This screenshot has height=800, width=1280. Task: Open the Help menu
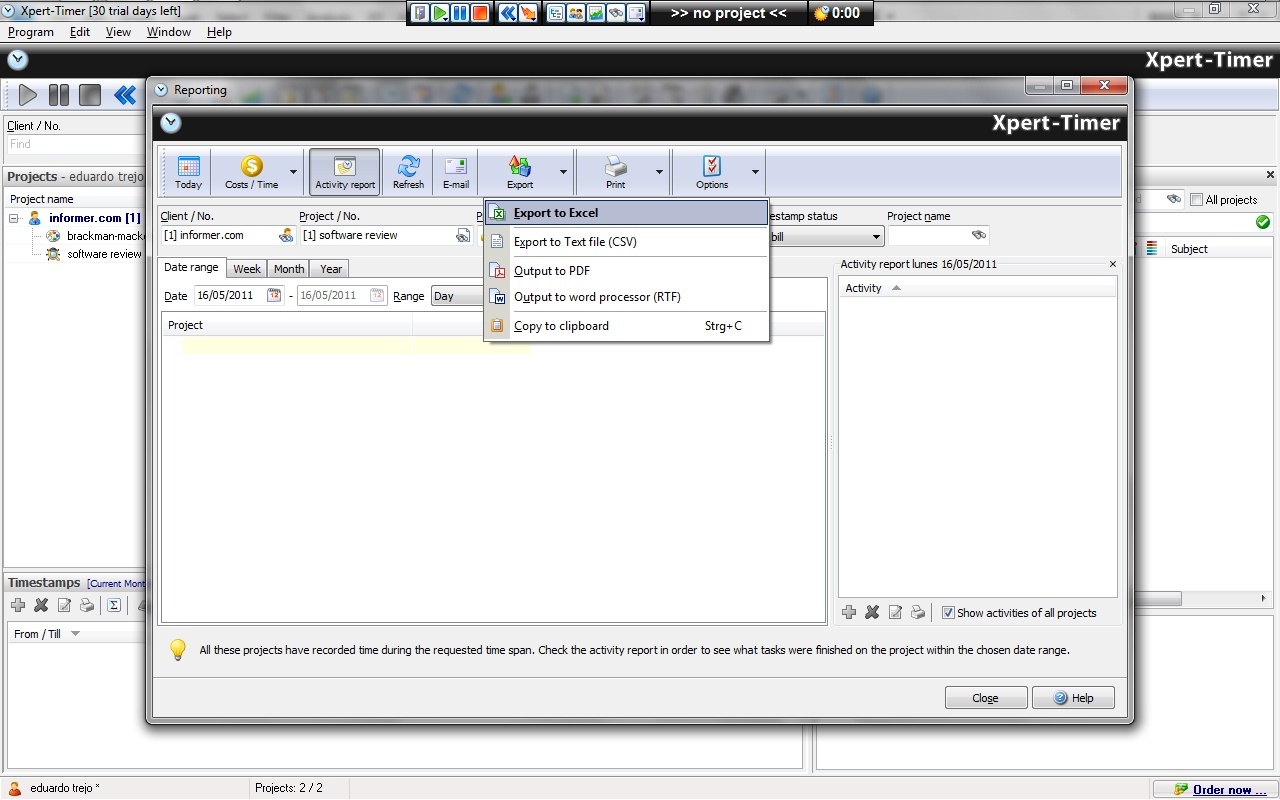click(x=219, y=32)
